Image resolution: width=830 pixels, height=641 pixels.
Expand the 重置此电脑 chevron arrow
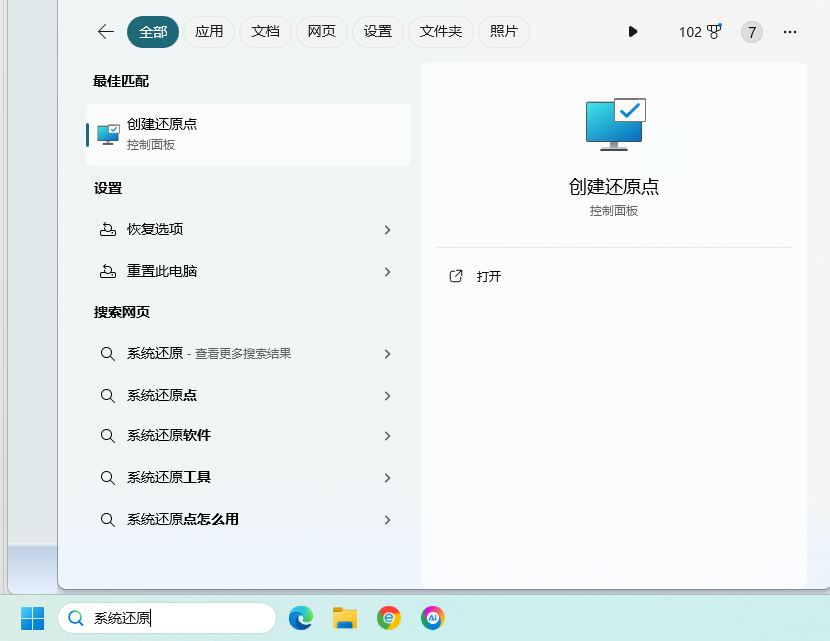point(387,272)
